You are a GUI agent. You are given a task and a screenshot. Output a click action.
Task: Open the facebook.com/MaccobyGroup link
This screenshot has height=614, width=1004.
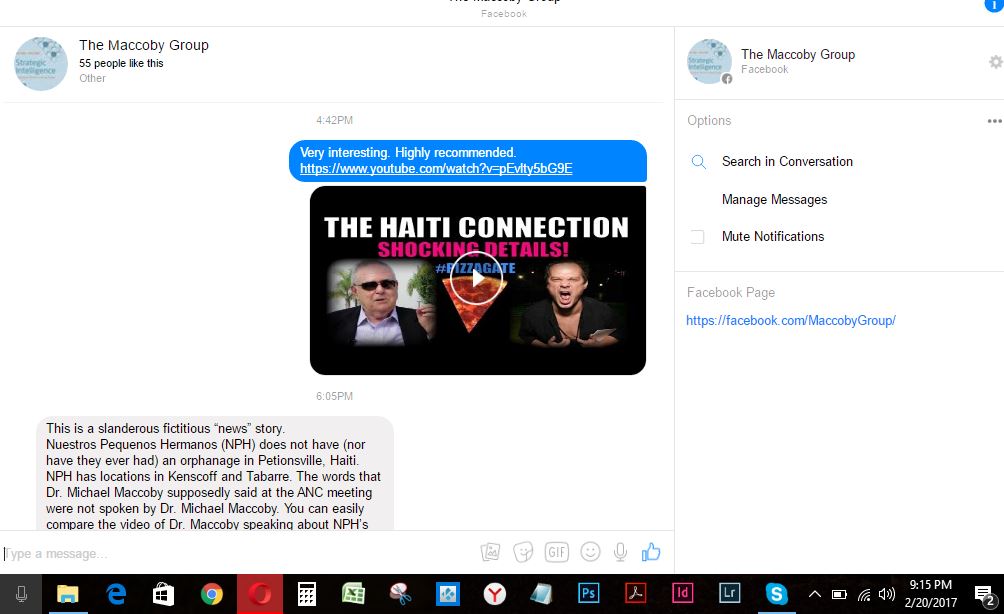click(x=791, y=321)
